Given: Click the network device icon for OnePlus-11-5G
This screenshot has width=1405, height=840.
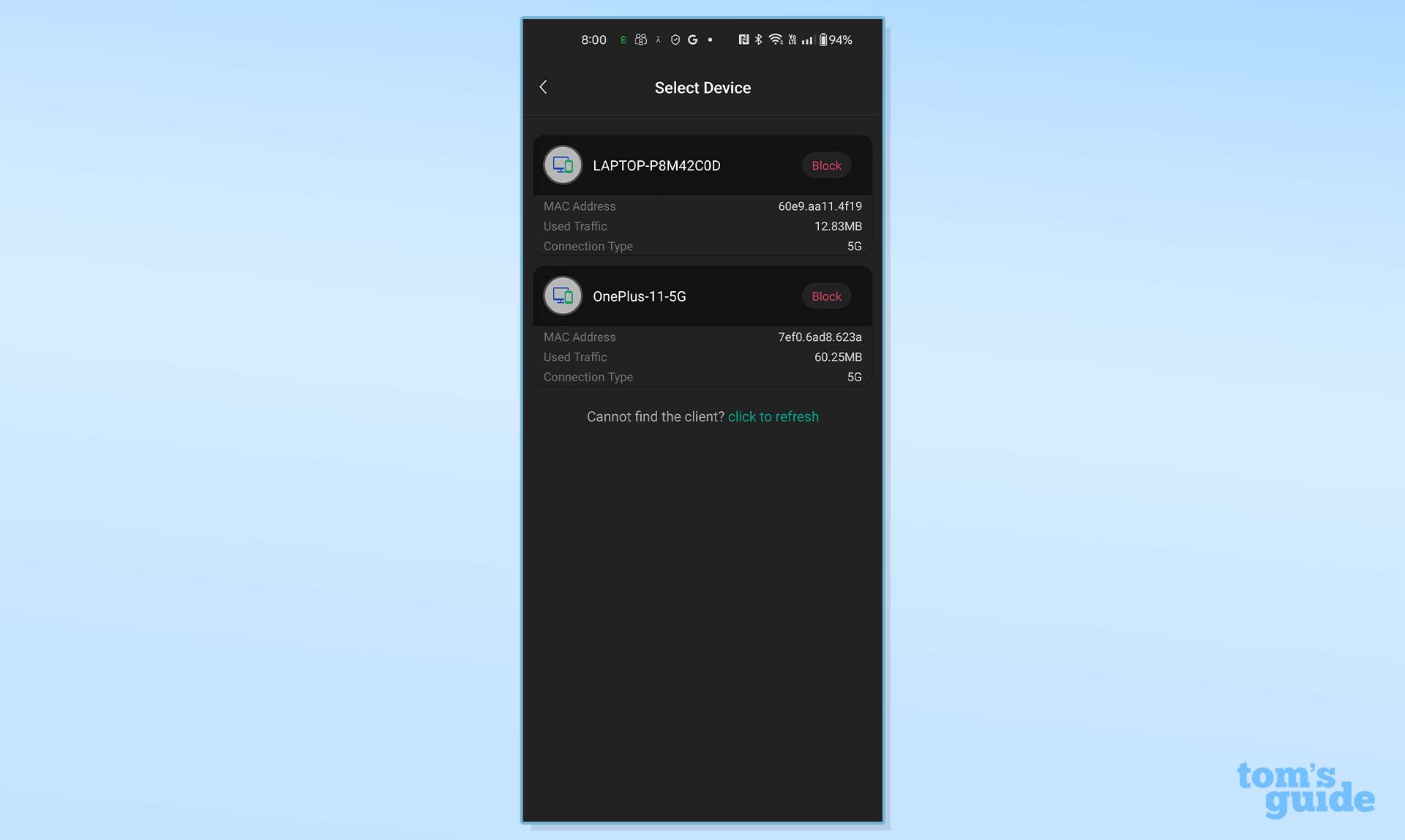Looking at the screenshot, I should click(x=561, y=295).
